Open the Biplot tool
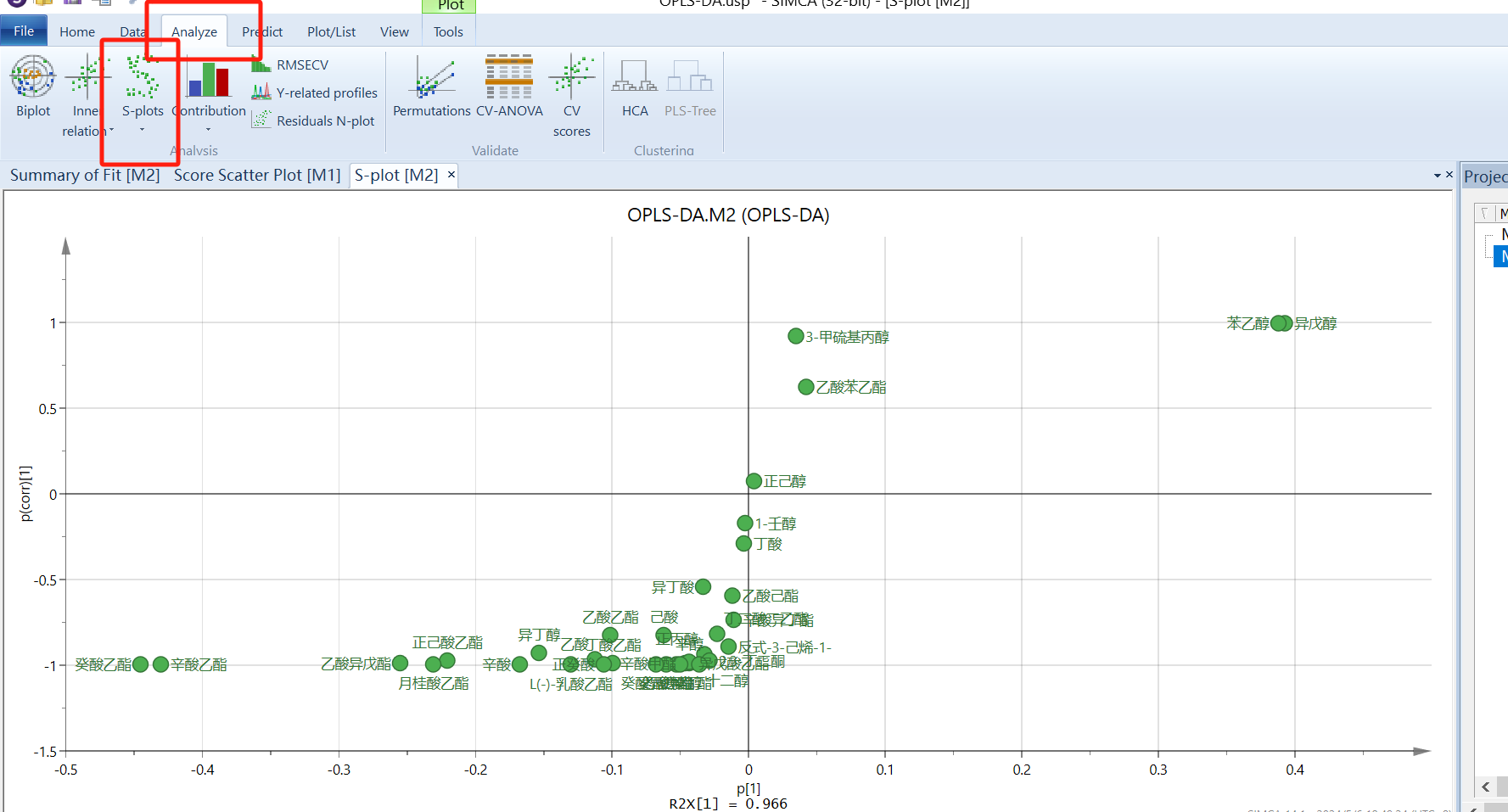The height and width of the screenshot is (812, 1508). 32,78
